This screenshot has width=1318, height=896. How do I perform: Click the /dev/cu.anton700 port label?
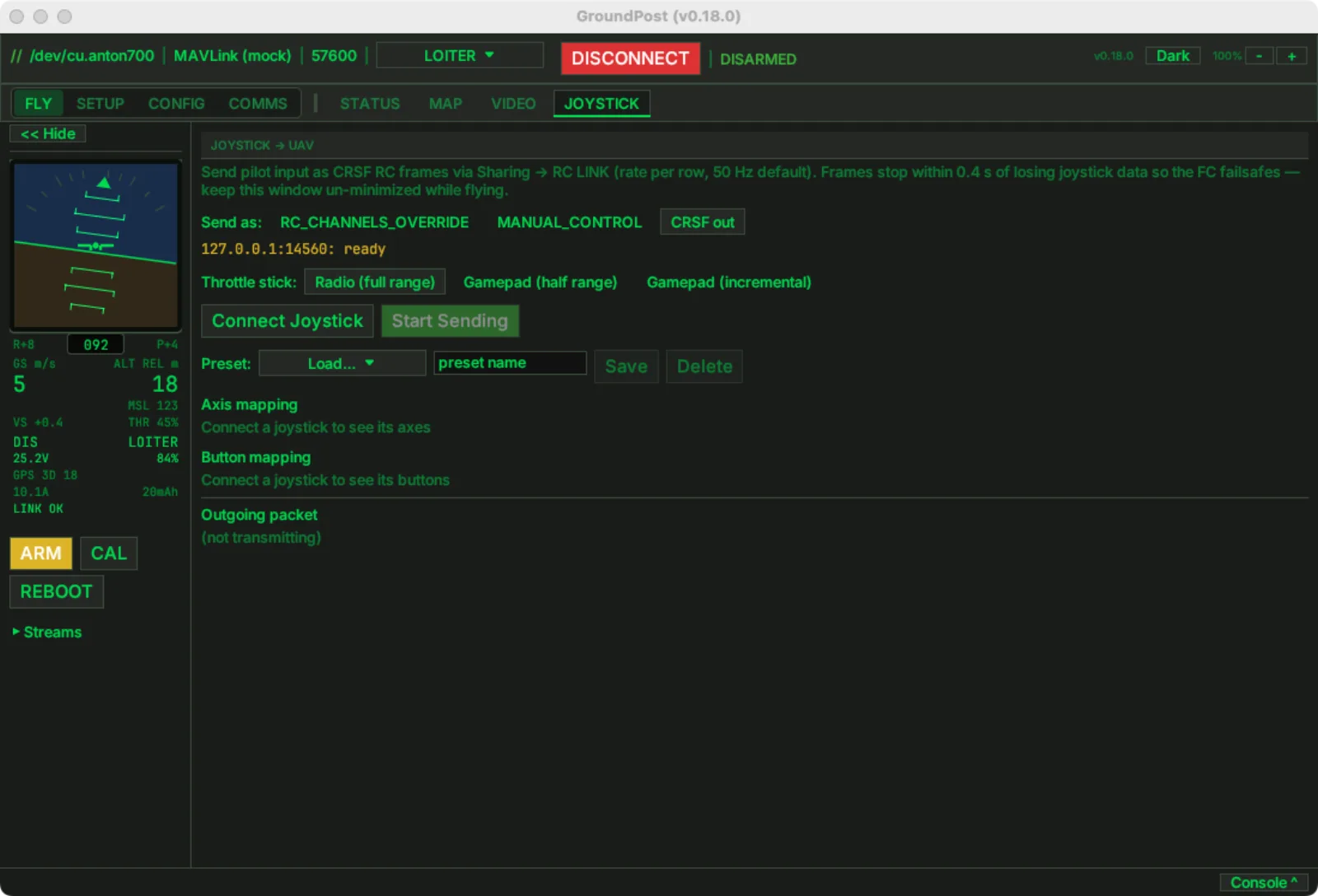92,56
